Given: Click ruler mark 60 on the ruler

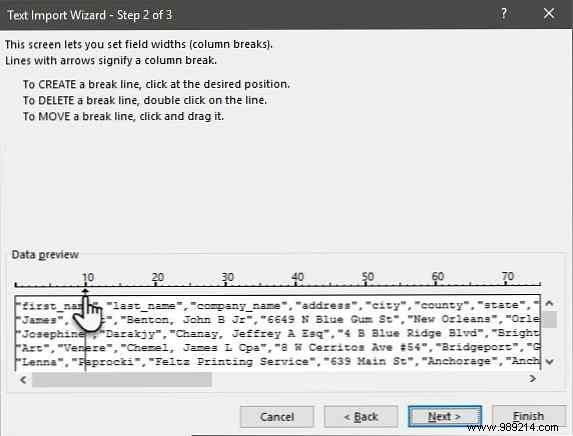Looking at the screenshot, I should [437, 276].
